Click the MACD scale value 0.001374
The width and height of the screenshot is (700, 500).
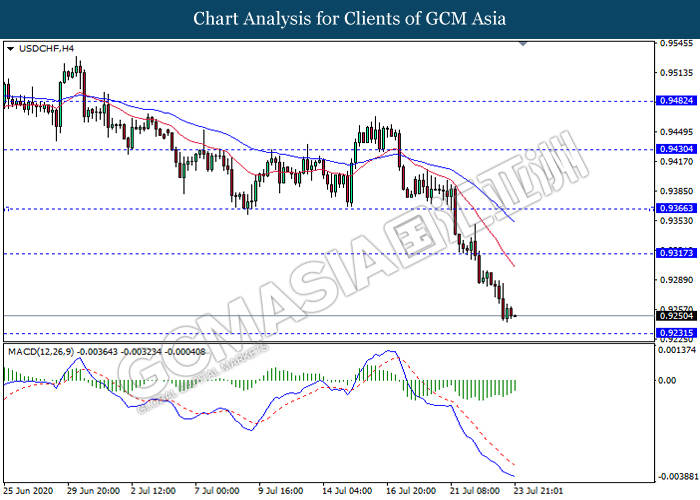click(x=677, y=350)
